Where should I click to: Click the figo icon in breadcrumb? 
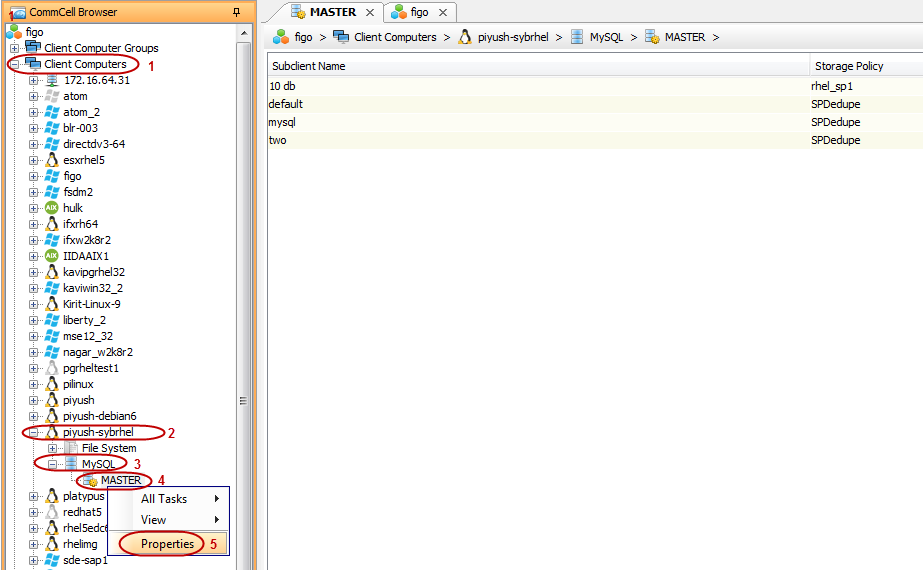pos(281,37)
